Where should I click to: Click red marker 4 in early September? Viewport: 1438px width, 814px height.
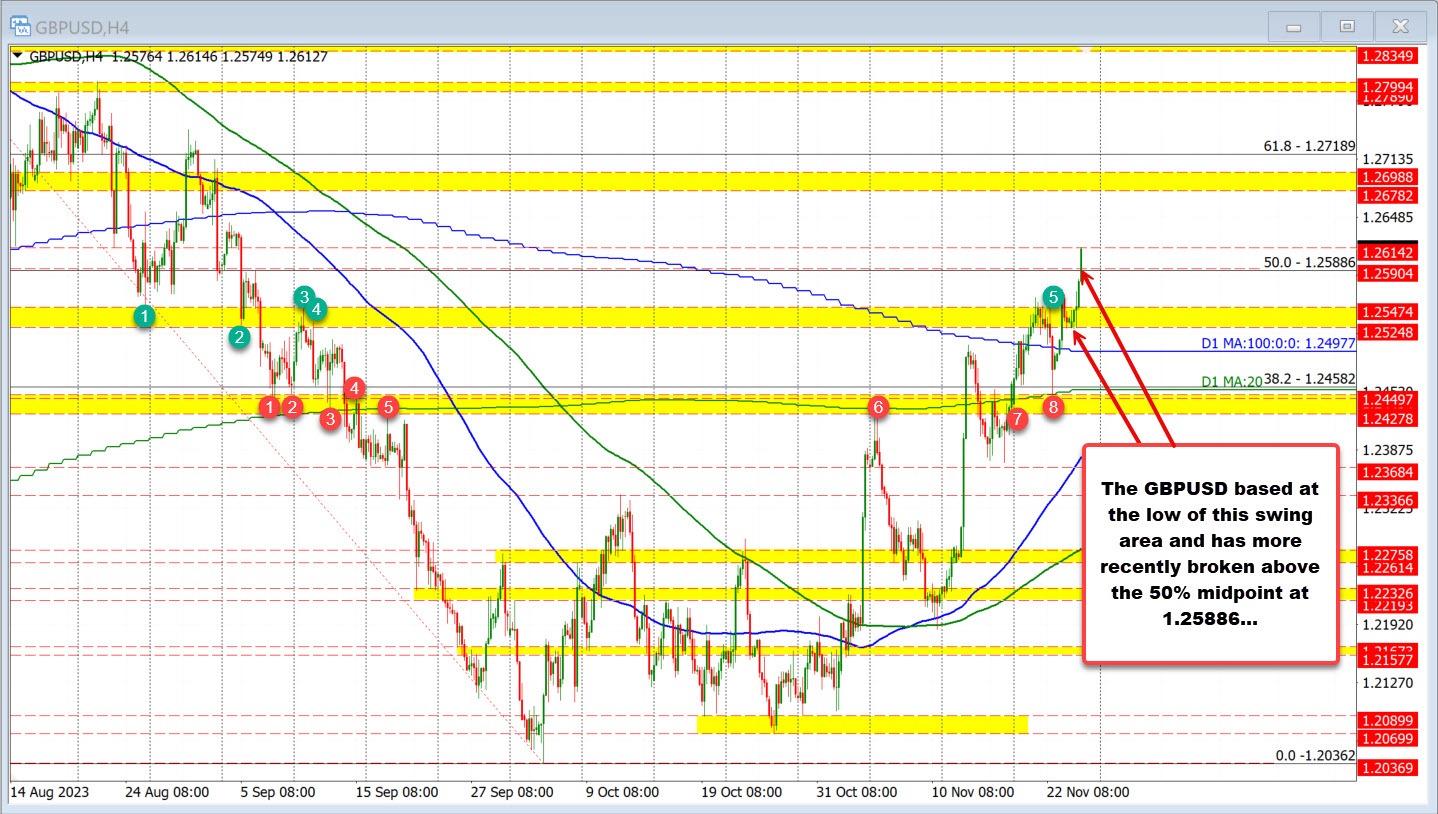[354, 388]
